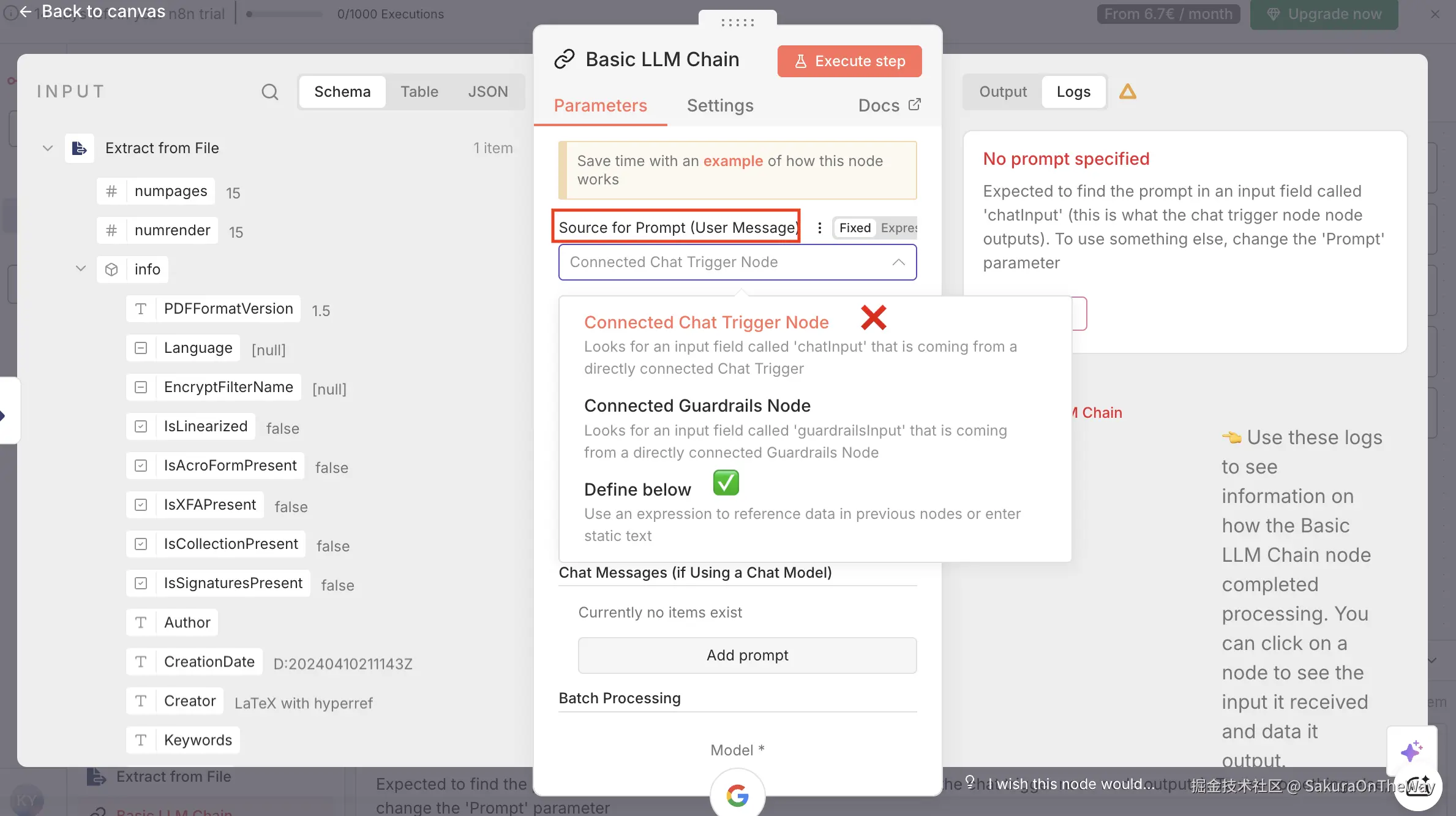This screenshot has height=816, width=1456.
Task: Click the warning triangle next to Logs
Action: click(x=1127, y=92)
